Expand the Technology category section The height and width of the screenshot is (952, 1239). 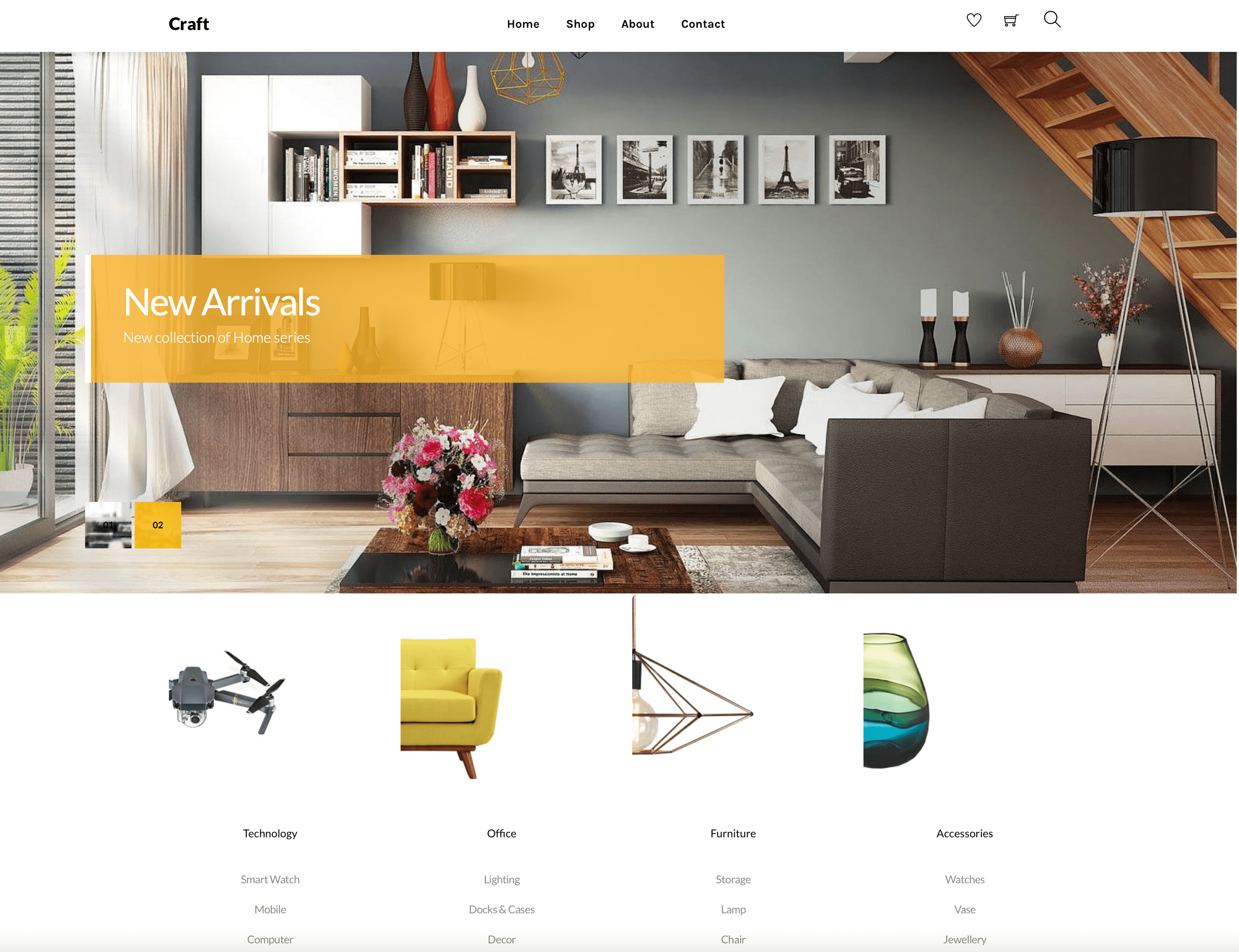(269, 832)
